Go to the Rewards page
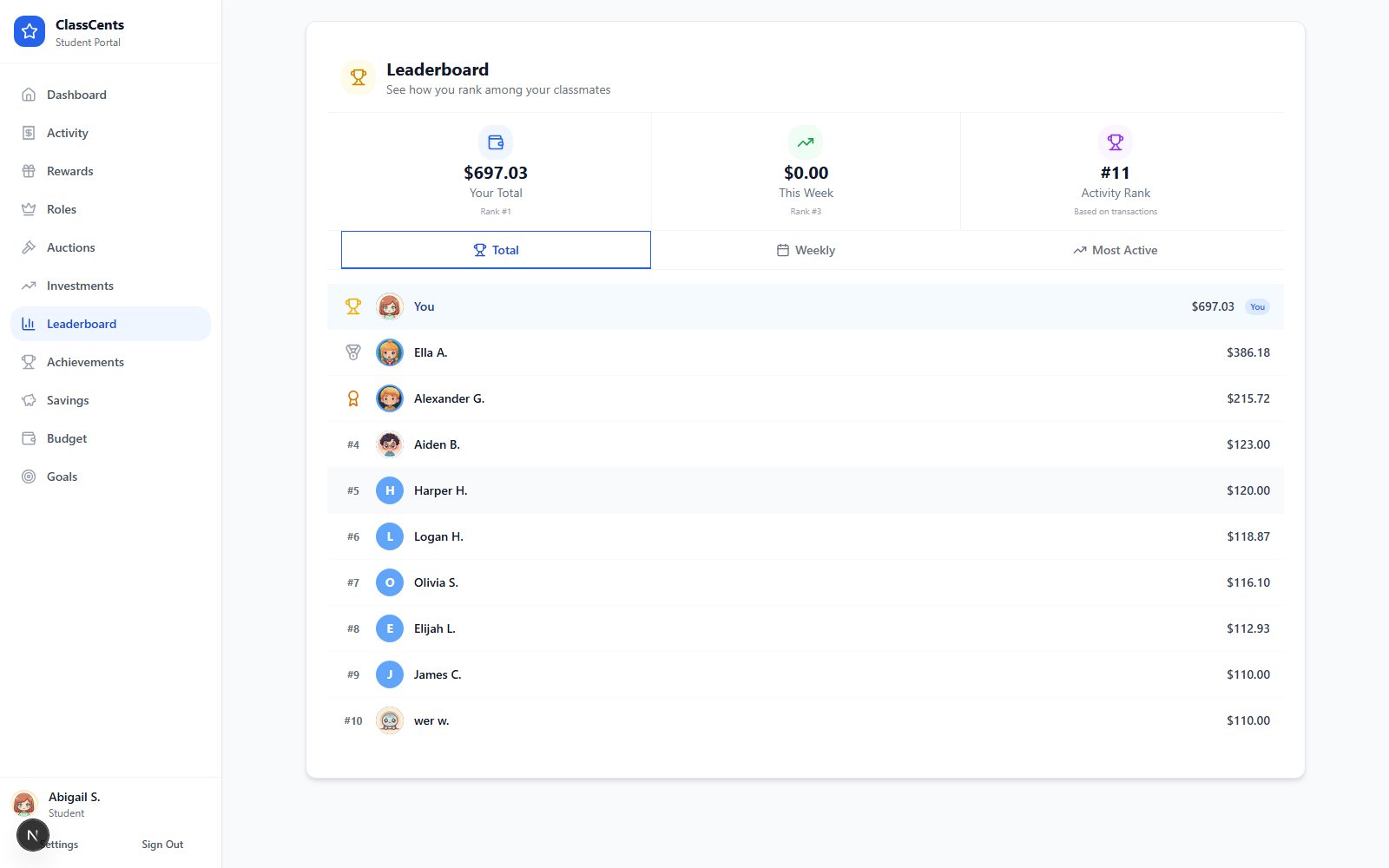 click(x=110, y=171)
